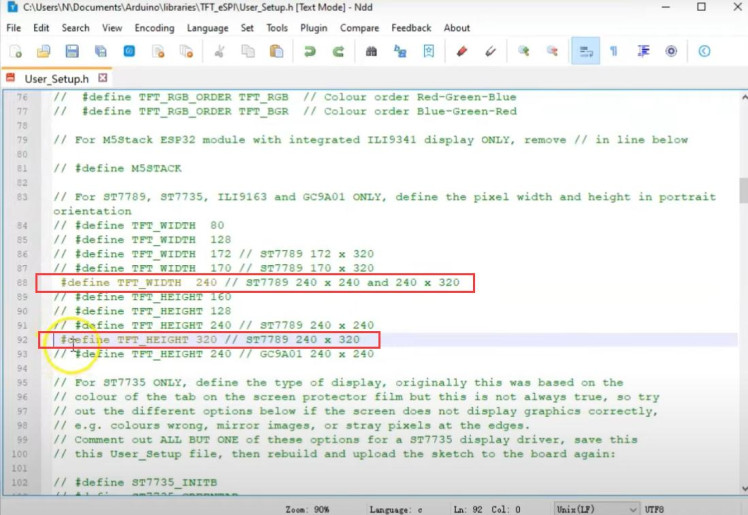Image resolution: width=748 pixels, height=515 pixels.
Task: Open the Plugin menu
Action: coord(313,28)
